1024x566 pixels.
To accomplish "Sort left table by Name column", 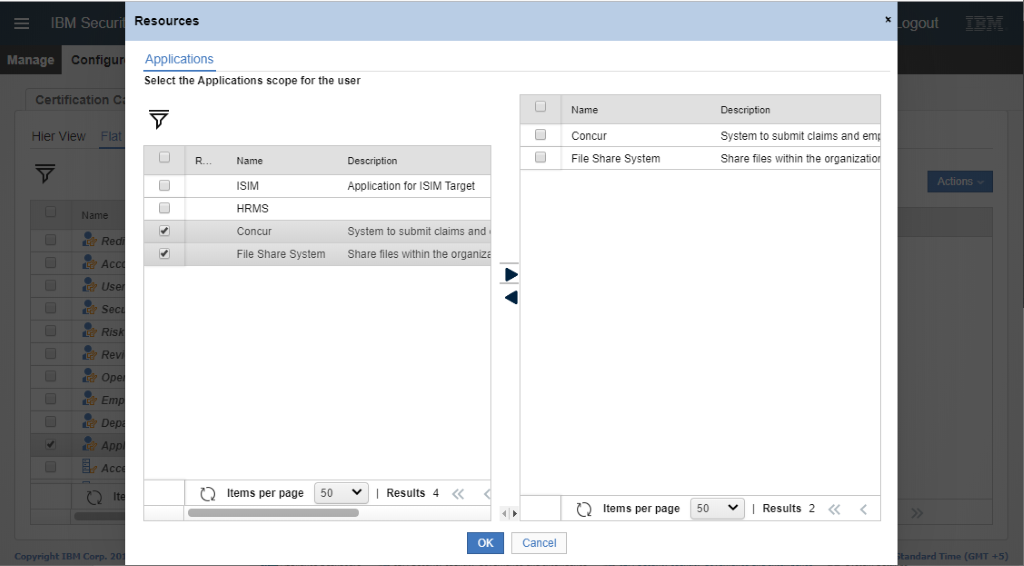I will click(249, 161).
